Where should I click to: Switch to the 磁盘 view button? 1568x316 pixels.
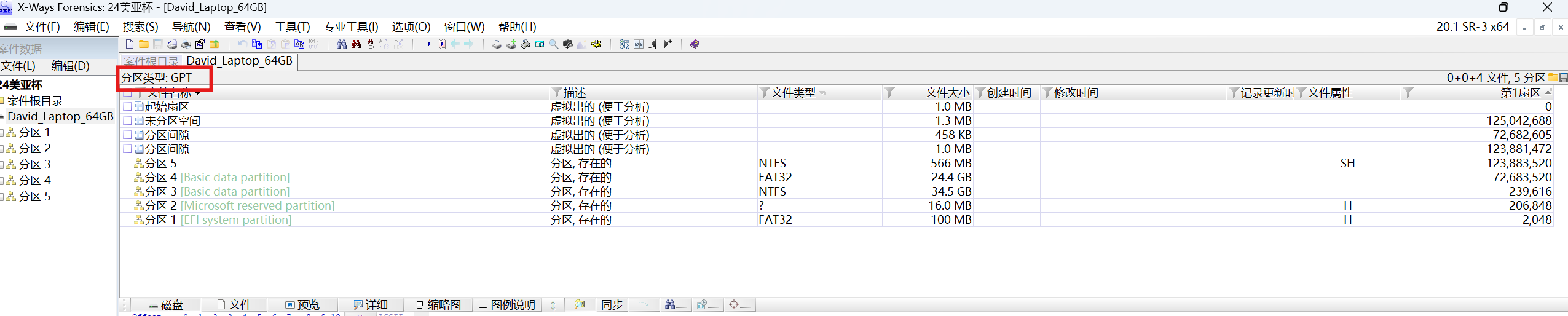165,304
